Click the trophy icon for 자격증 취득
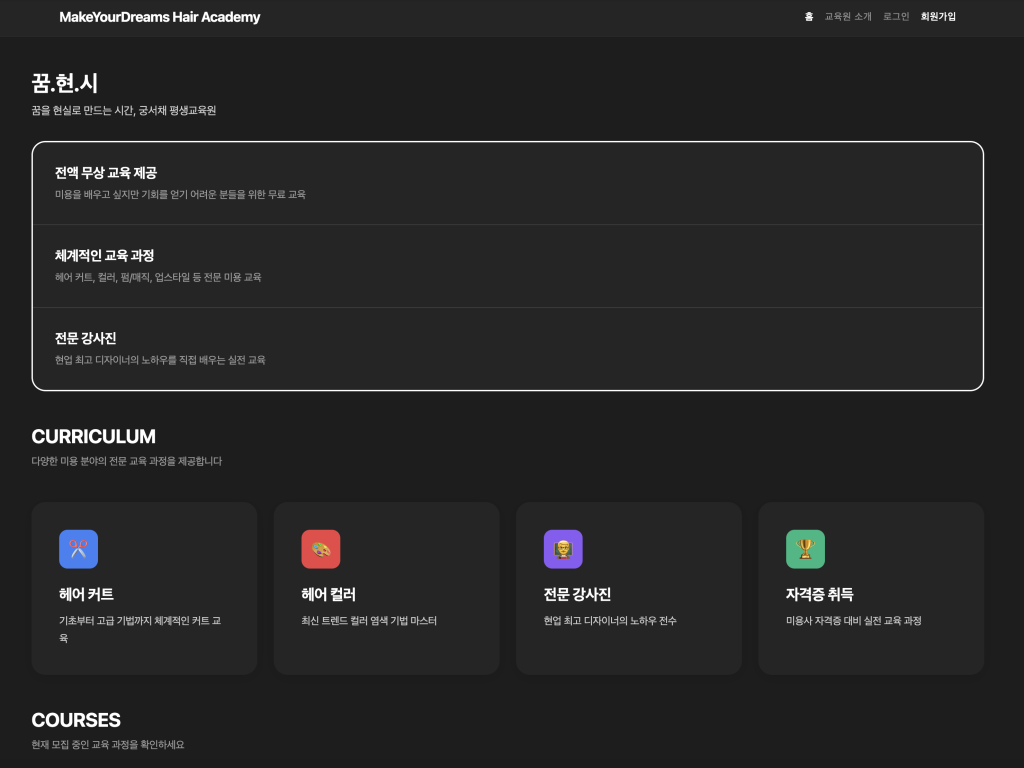Screen dimensions: 1024x768 pyautogui.click(x=805, y=549)
